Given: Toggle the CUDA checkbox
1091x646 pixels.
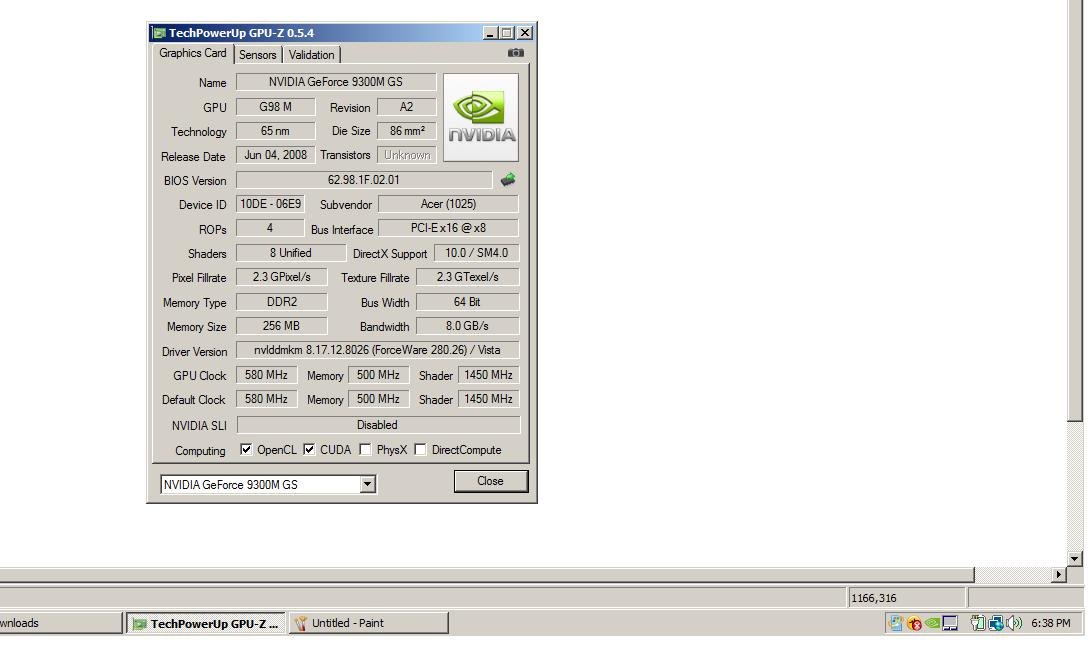Looking at the screenshot, I should (x=309, y=450).
